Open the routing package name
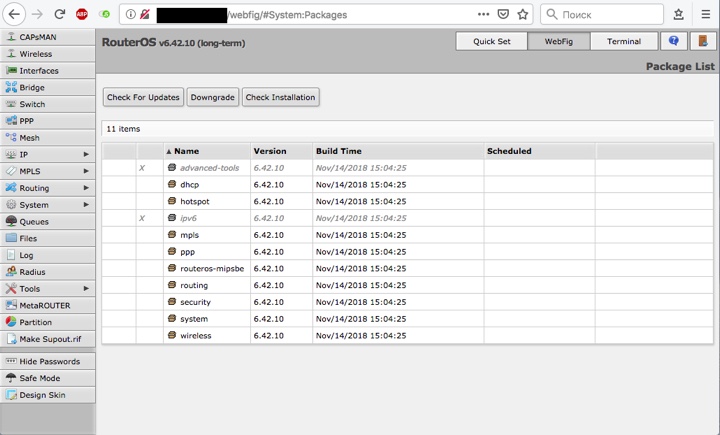The image size is (720, 435). pos(194,285)
